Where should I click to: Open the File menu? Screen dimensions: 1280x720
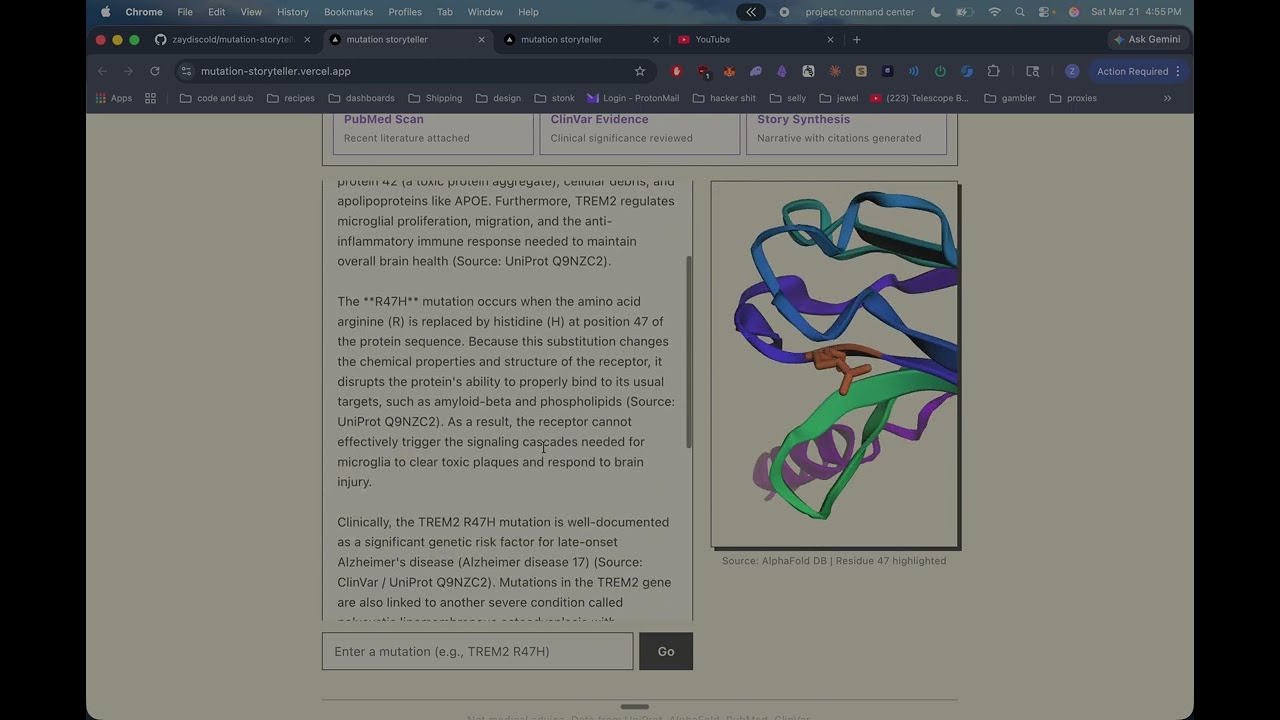tap(185, 12)
